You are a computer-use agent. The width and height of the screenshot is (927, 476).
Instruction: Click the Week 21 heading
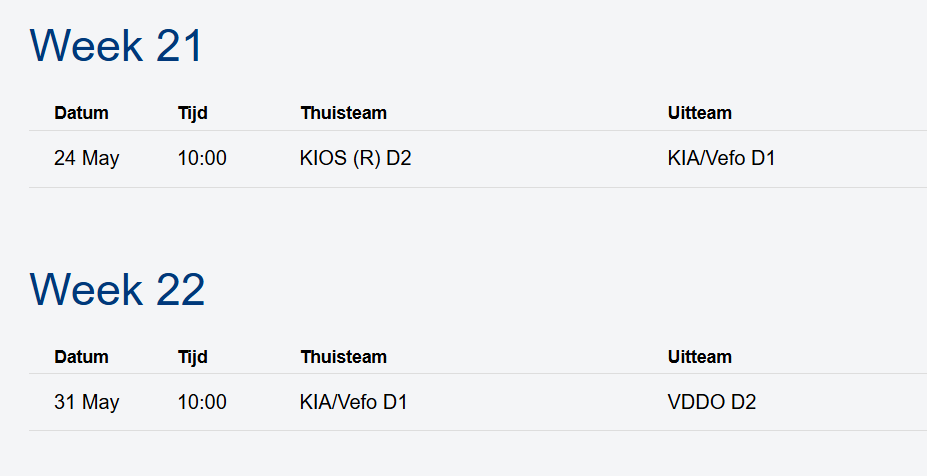tap(116, 46)
